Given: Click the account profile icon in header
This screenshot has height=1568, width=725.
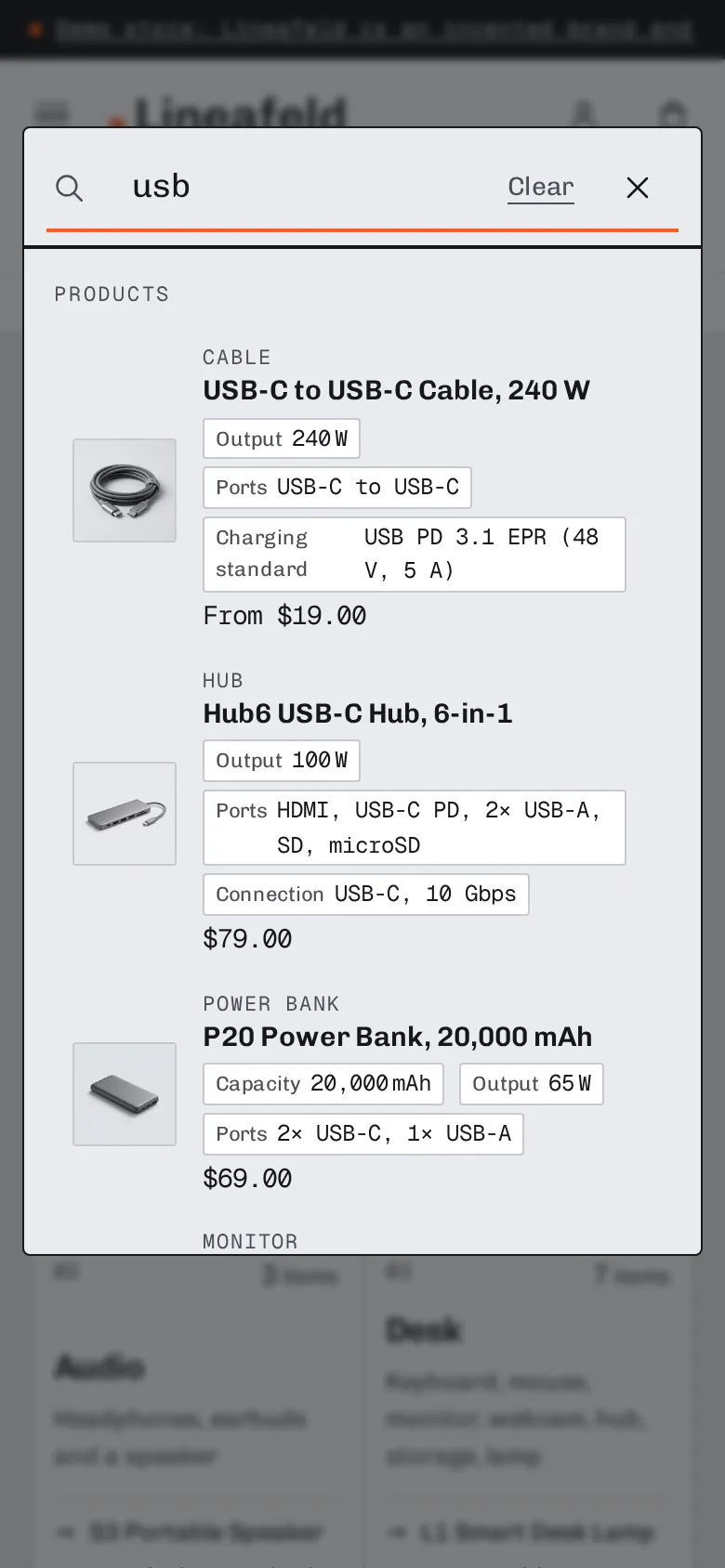Looking at the screenshot, I should point(584,114).
